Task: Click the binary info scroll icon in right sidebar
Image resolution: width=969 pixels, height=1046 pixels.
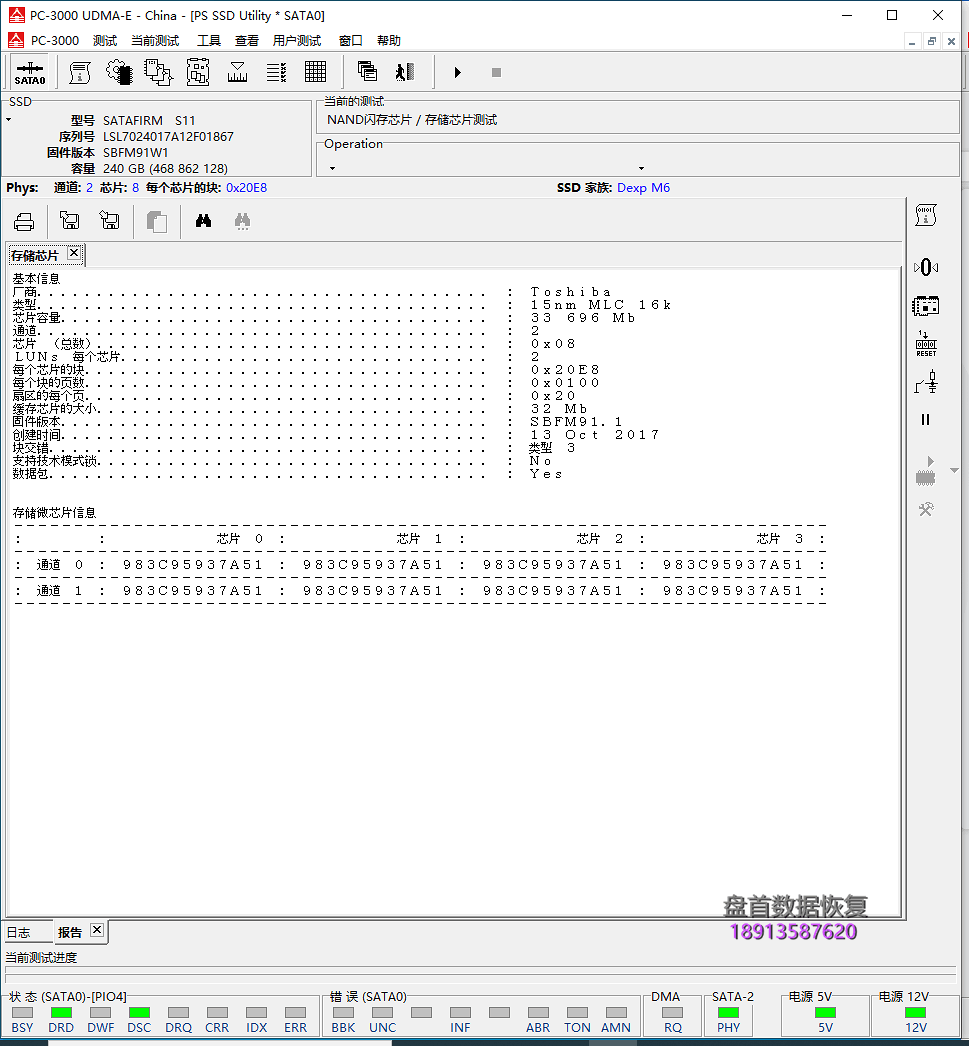Action: 926,215
